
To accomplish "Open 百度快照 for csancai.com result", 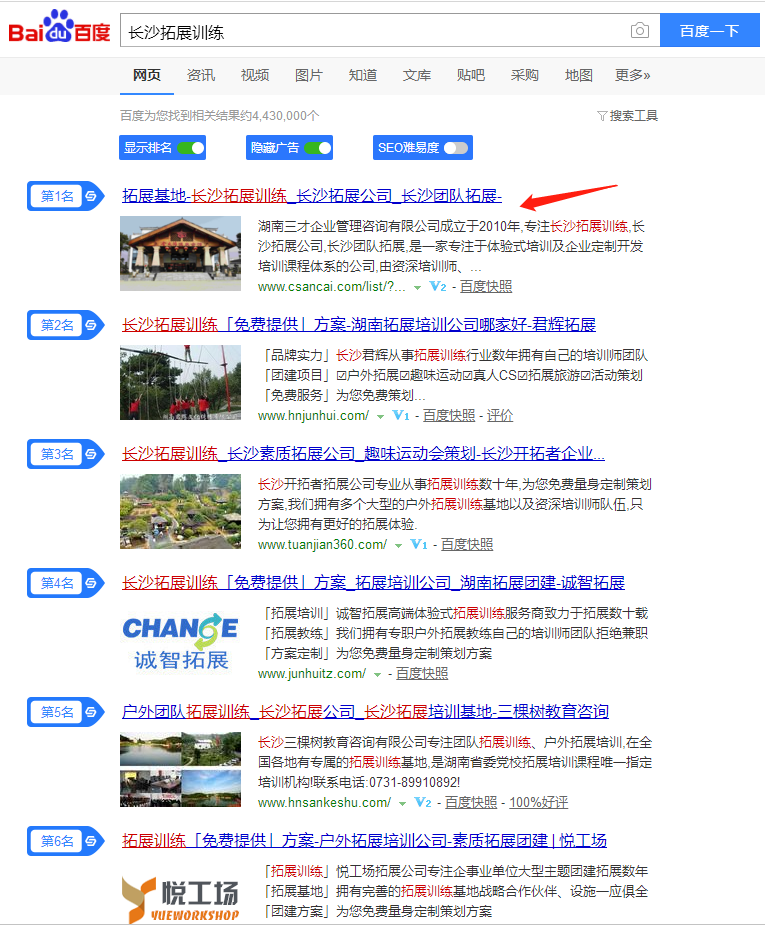I will pyautogui.click(x=486, y=286).
